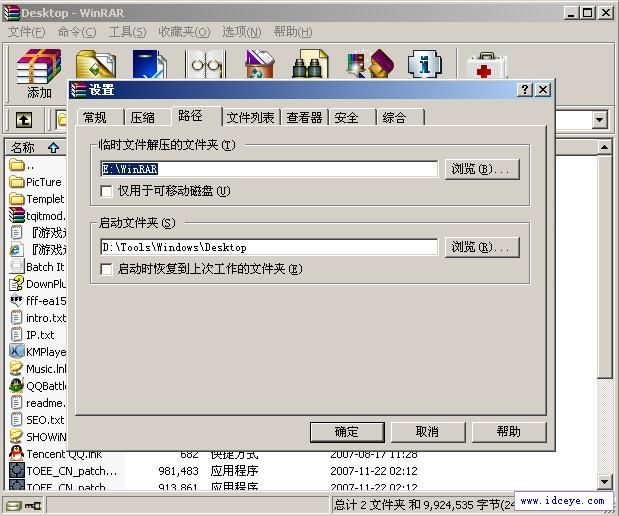Click the up-one-level folder button

coord(24,120)
